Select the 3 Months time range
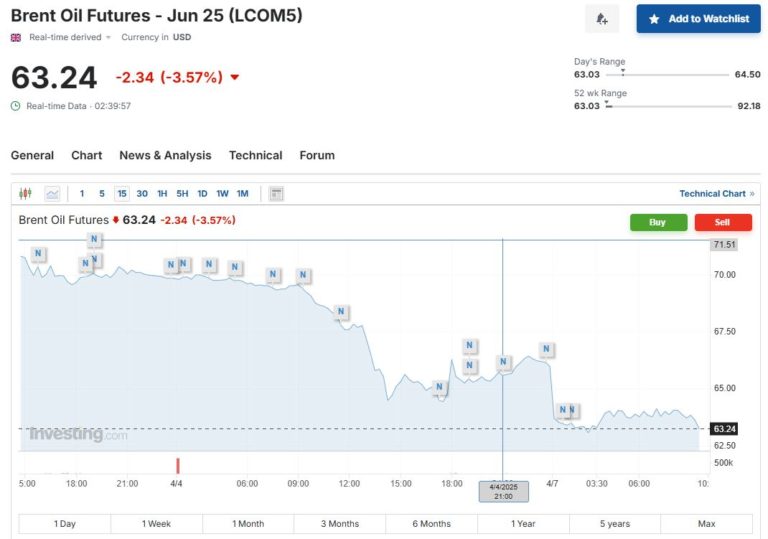The image size is (768, 539). 340,524
